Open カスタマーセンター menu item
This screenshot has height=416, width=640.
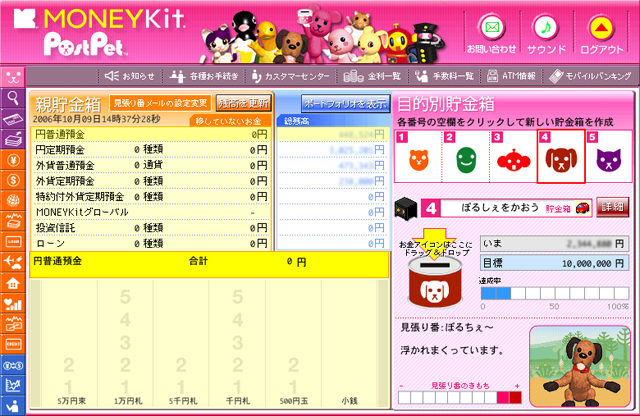290,76
